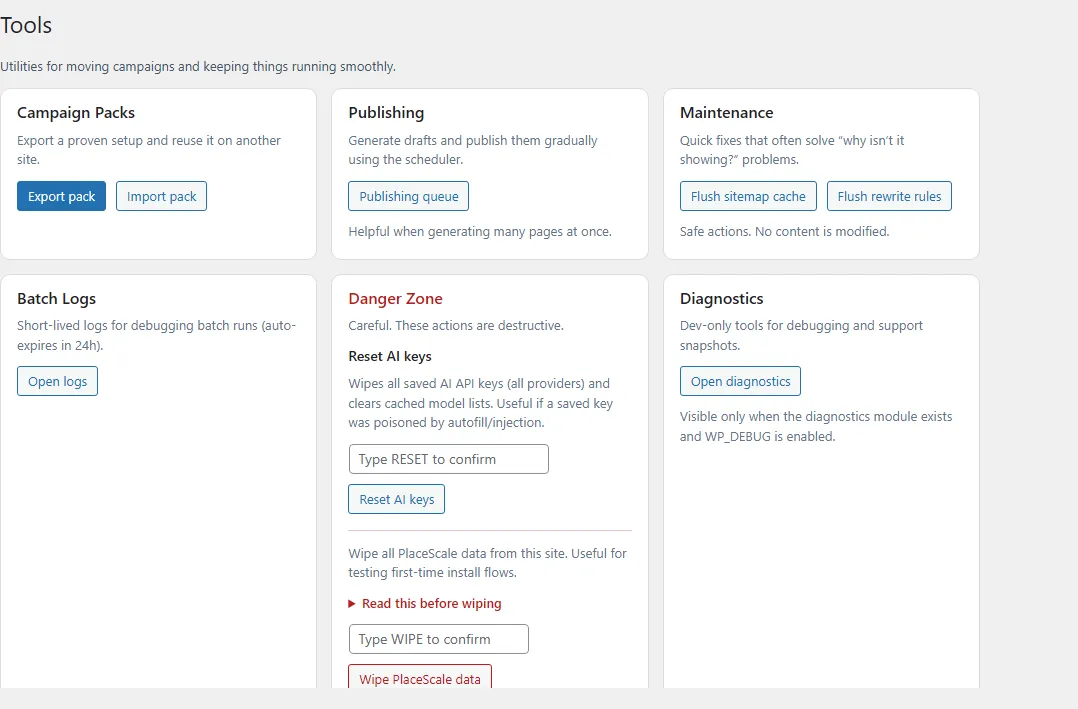Click the Type WIPE to confirm field
This screenshot has height=709, width=1078.
438,639
